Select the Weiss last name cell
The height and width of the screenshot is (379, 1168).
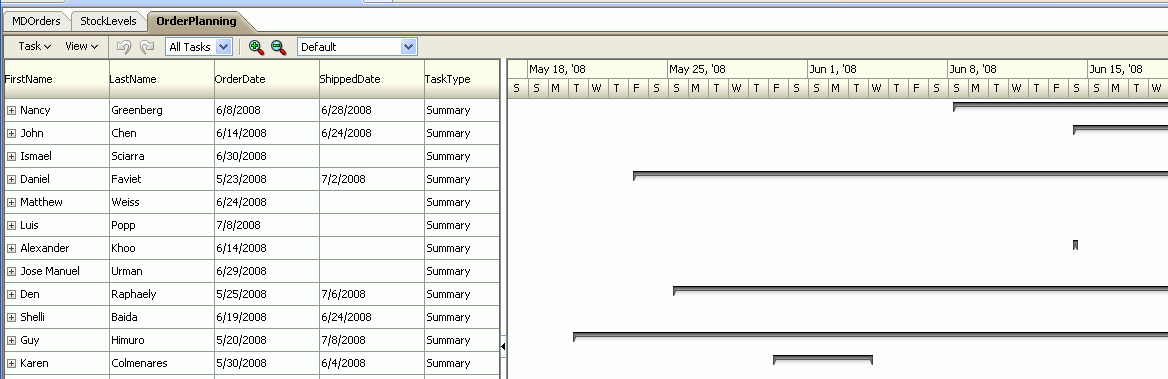(x=162, y=203)
